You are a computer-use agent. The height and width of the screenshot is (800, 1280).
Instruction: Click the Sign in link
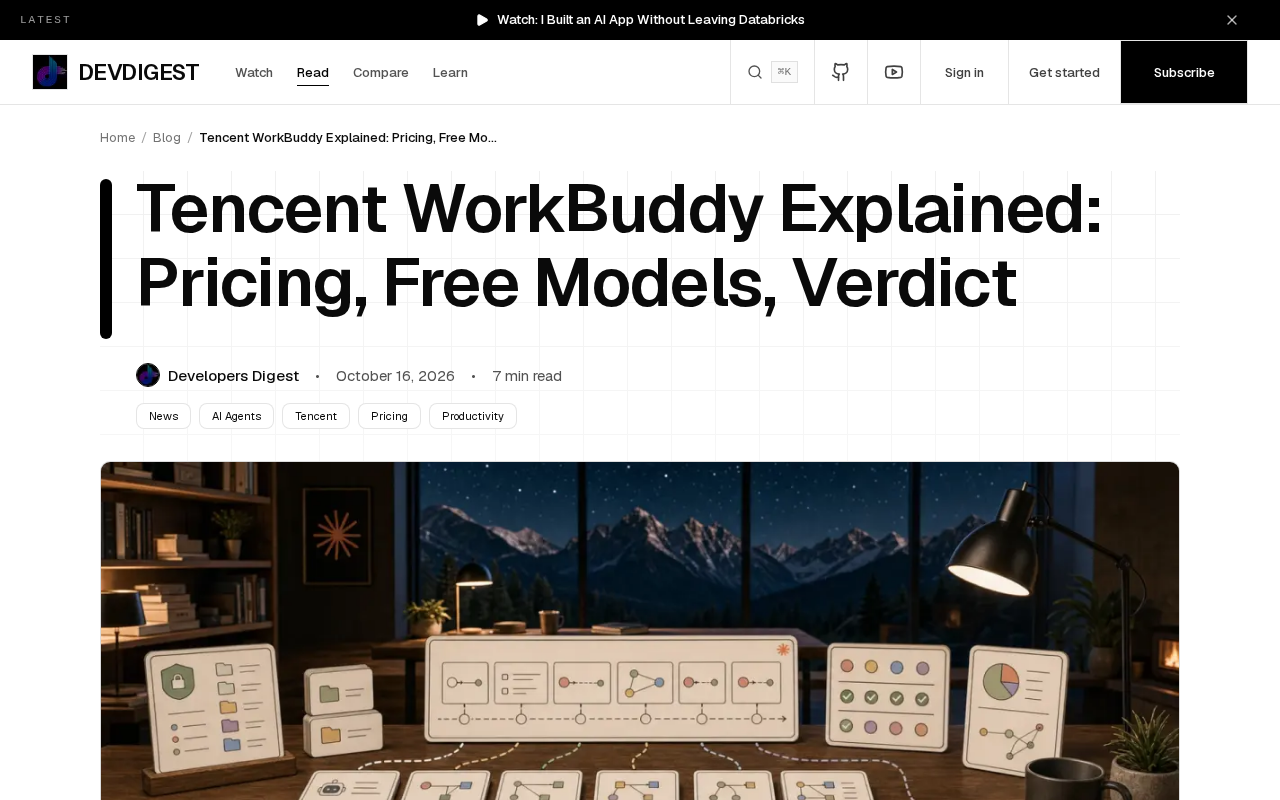point(964,72)
